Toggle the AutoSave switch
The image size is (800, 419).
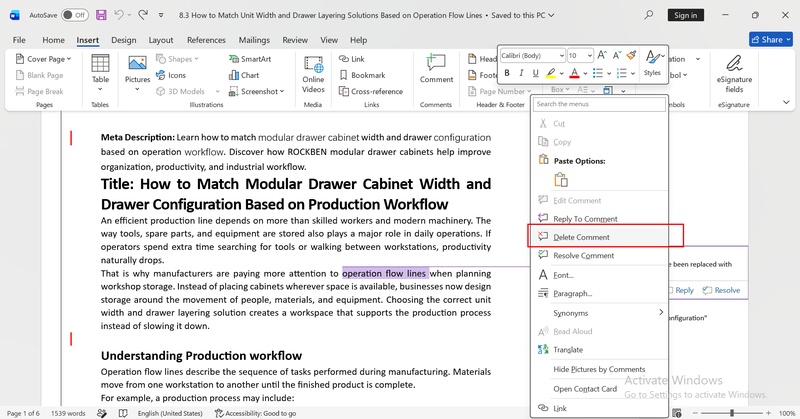(x=74, y=15)
